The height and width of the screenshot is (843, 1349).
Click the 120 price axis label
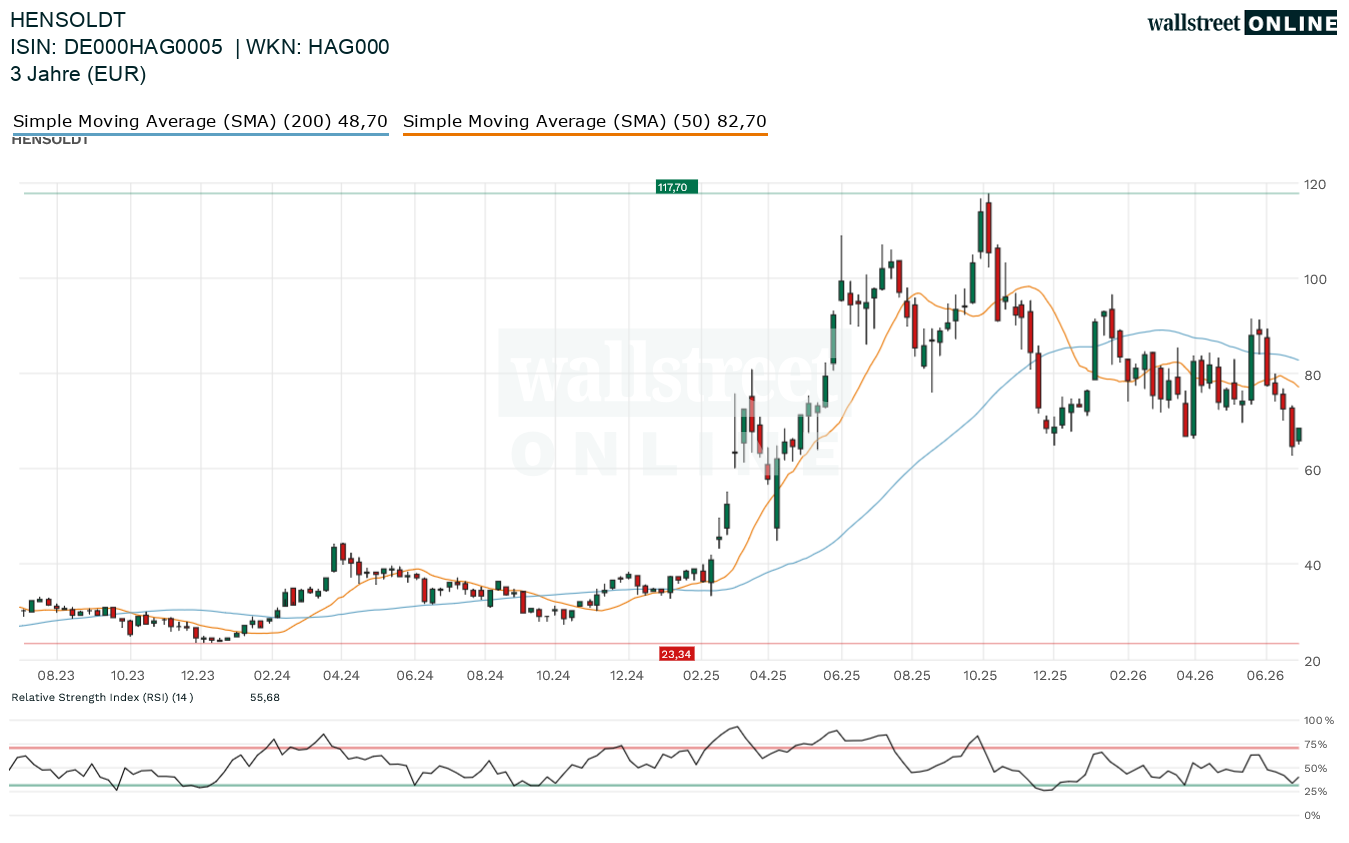click(1316, 185)
